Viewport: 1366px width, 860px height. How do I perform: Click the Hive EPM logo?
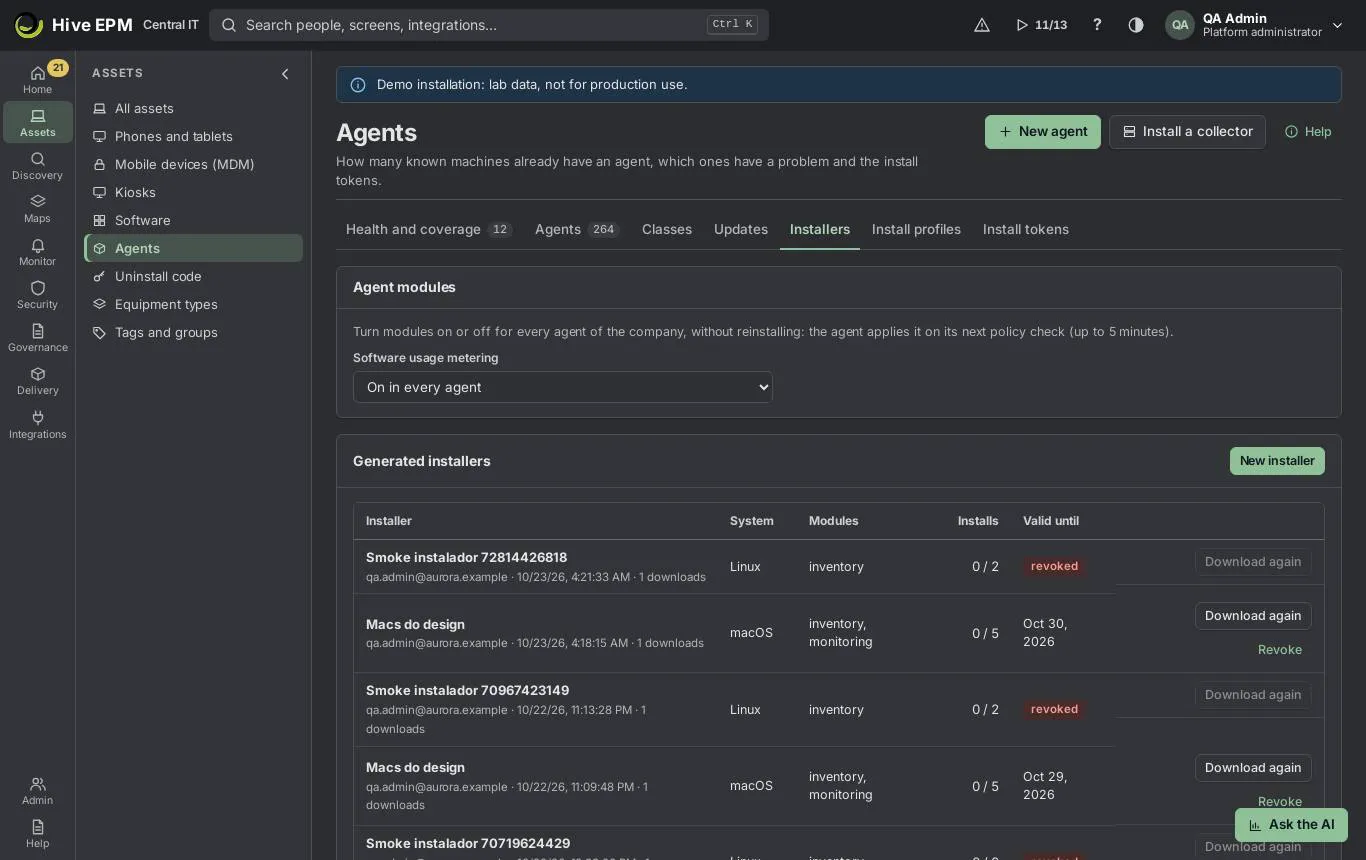[x=74, y=25]
